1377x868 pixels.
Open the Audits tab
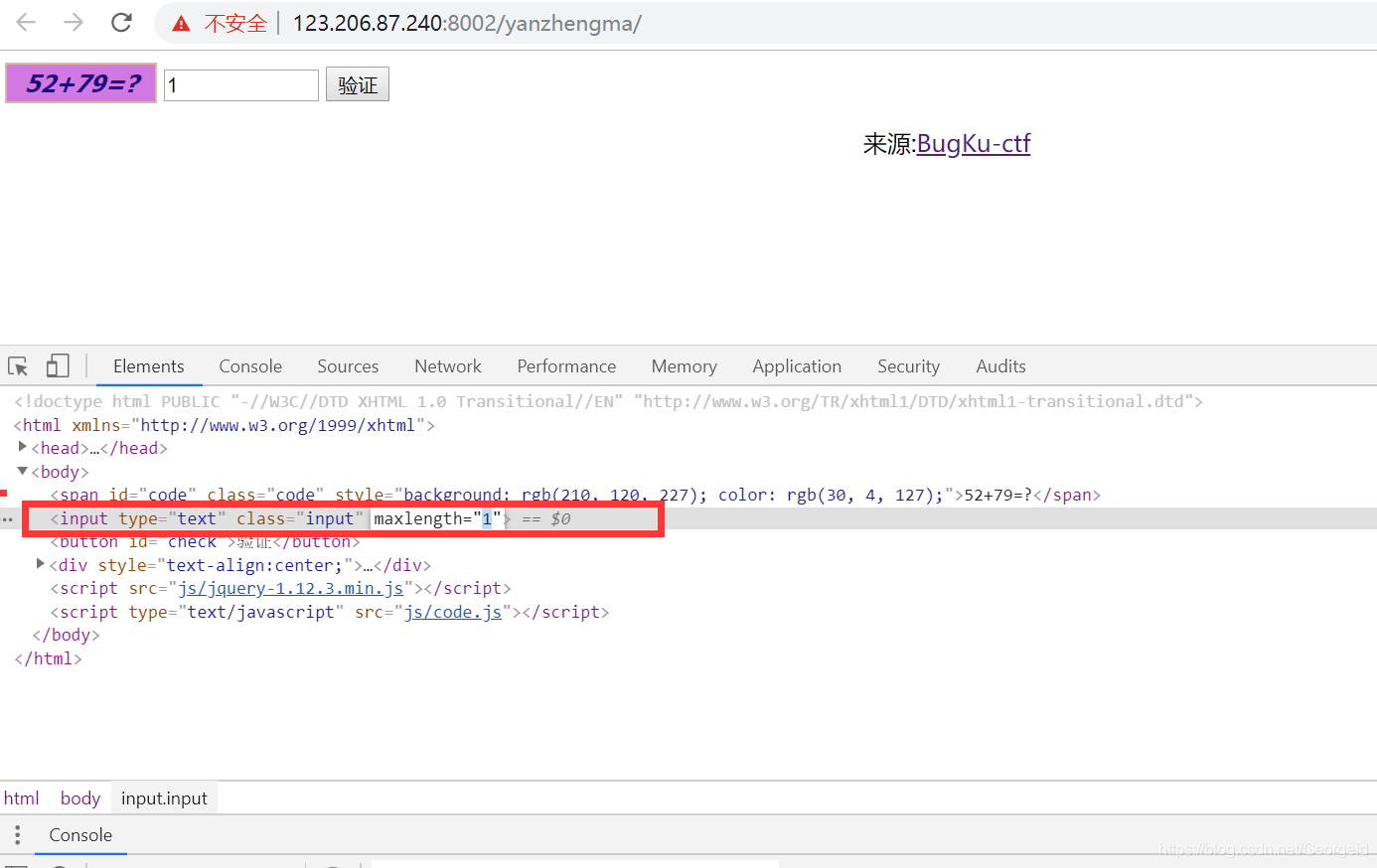[1000, 366]
